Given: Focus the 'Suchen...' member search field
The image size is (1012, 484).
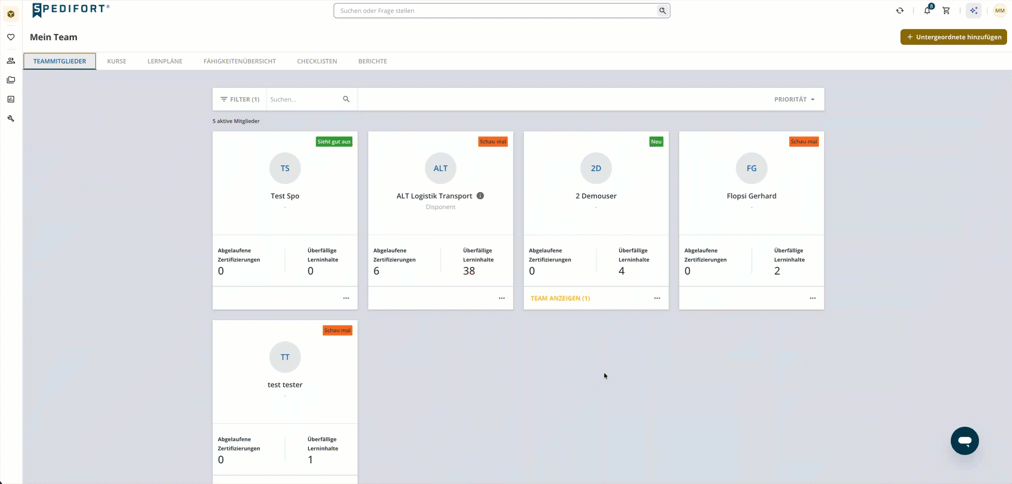Looking at the screenshot, I should pos(305,99).
